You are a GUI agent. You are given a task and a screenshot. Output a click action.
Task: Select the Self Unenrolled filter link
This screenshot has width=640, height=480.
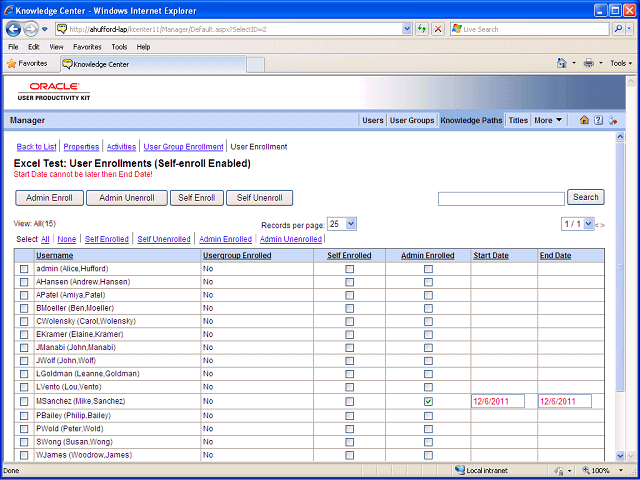[x=164, y=239]
